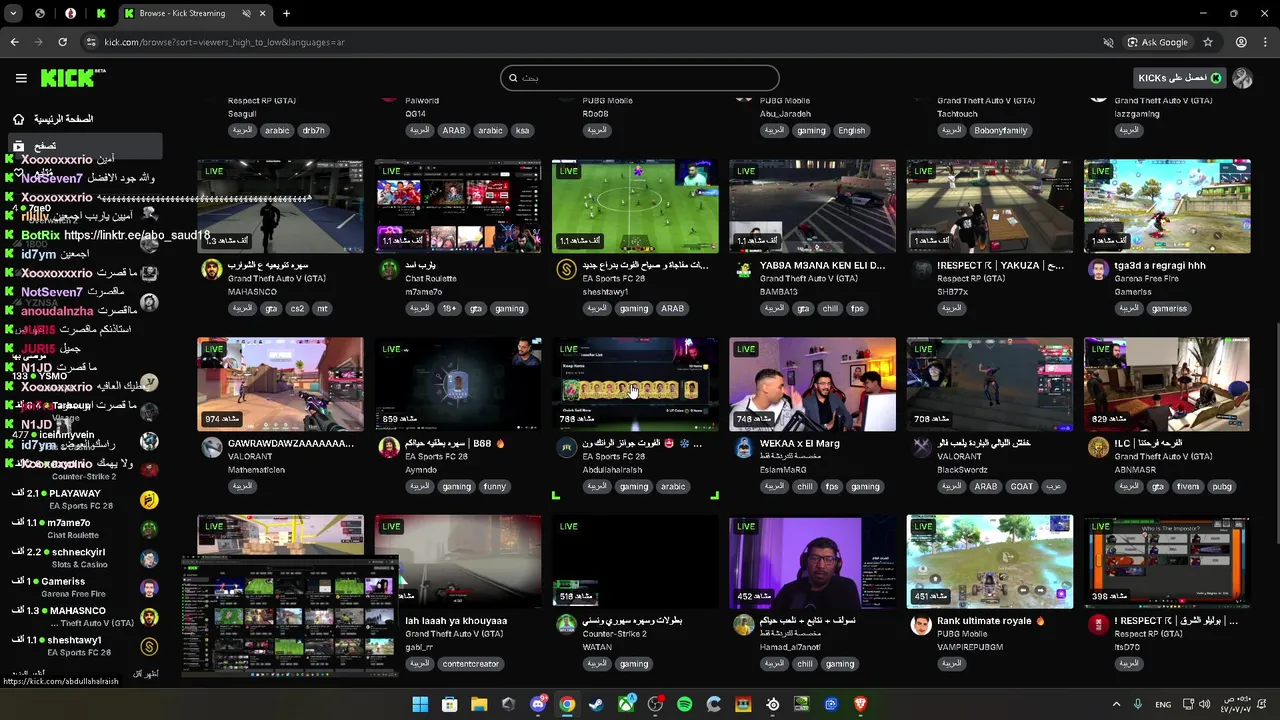The width and height of the screenshot is (1280, 720).
Task: Open Discord from the taskbar
Action: 538,704
